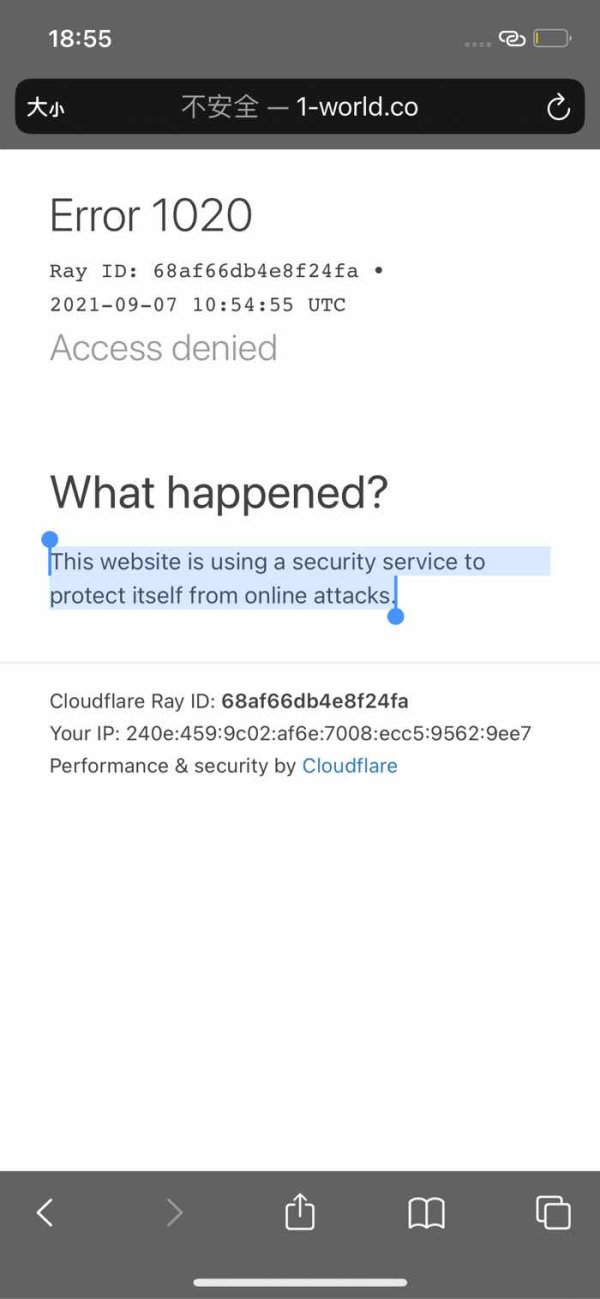Tap the Error 1020 heading
This screenshot has height=1299, width=600.
point(151,215)
